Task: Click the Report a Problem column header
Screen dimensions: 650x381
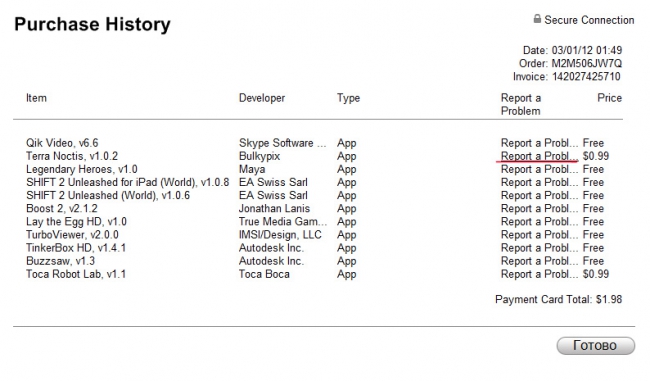Action: (x=521, y=104)
